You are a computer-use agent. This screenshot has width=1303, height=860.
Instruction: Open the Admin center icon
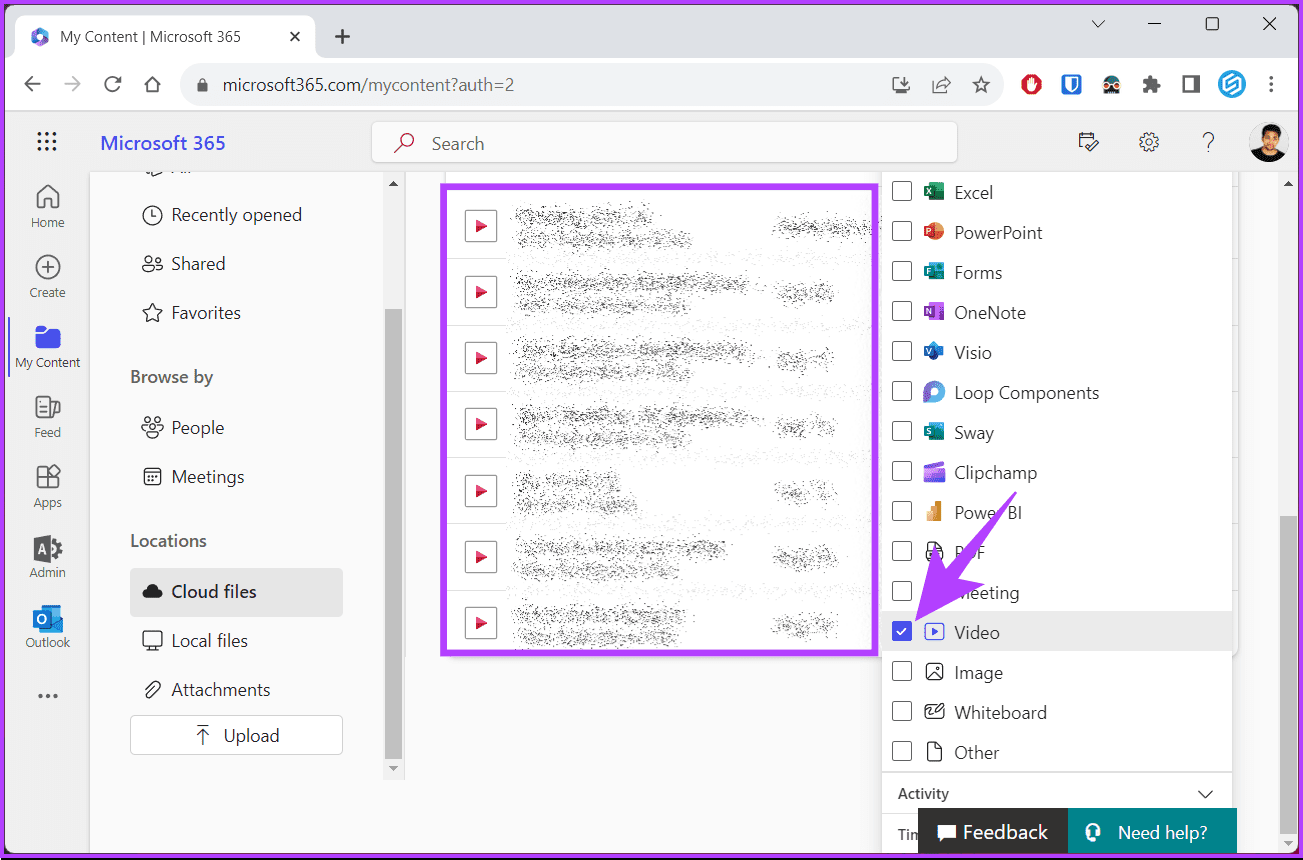[x=47, y=556]
